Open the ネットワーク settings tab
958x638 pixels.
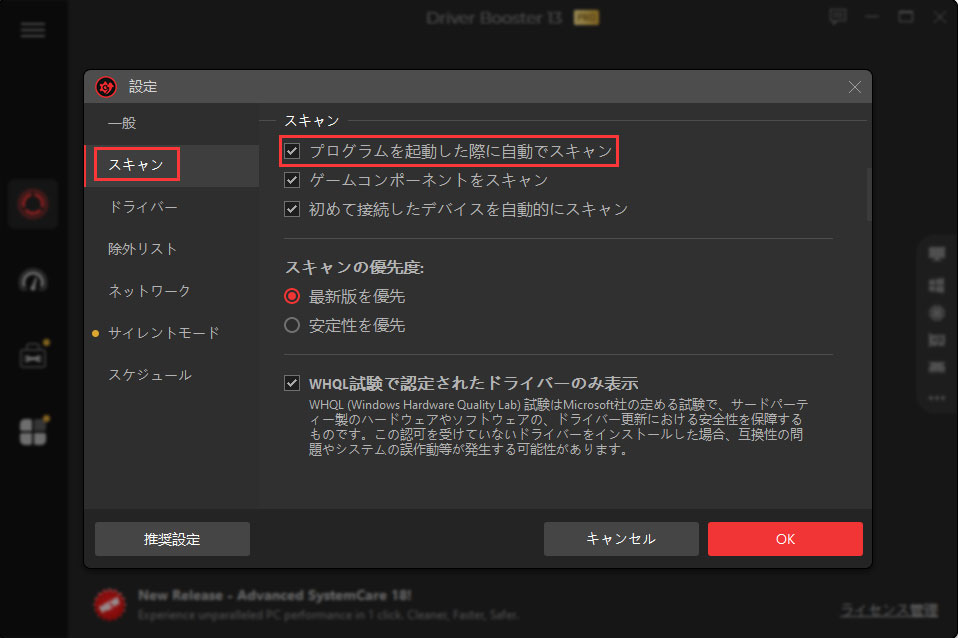point(172,291)
